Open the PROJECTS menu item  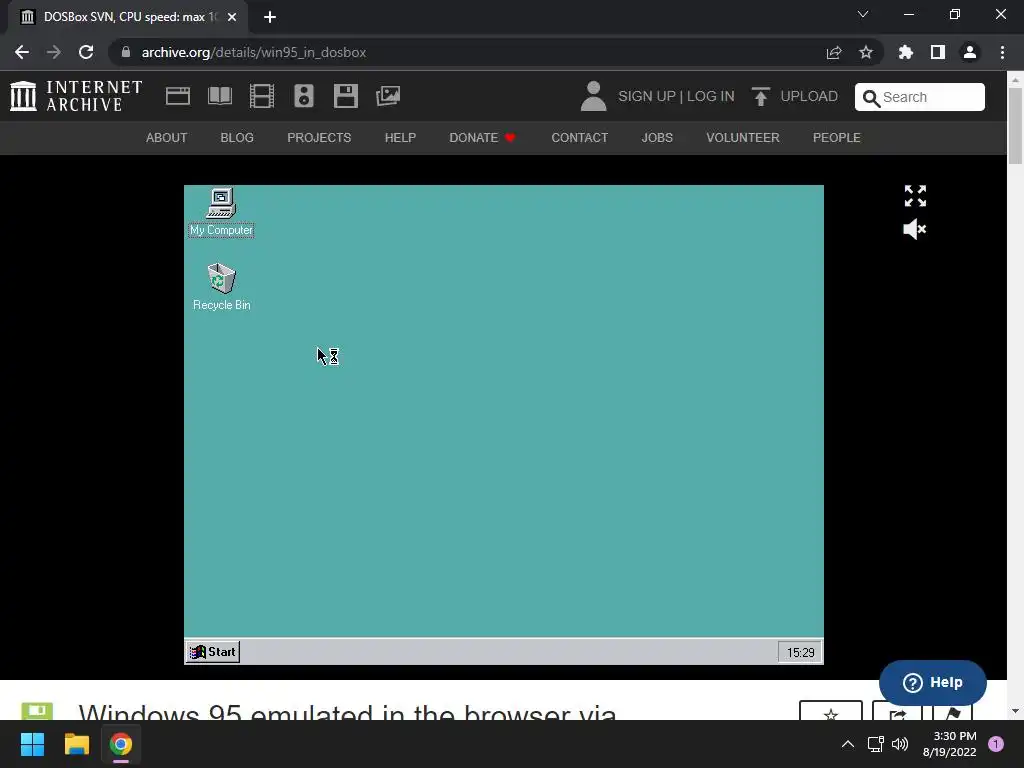click(x=319, y=138)
